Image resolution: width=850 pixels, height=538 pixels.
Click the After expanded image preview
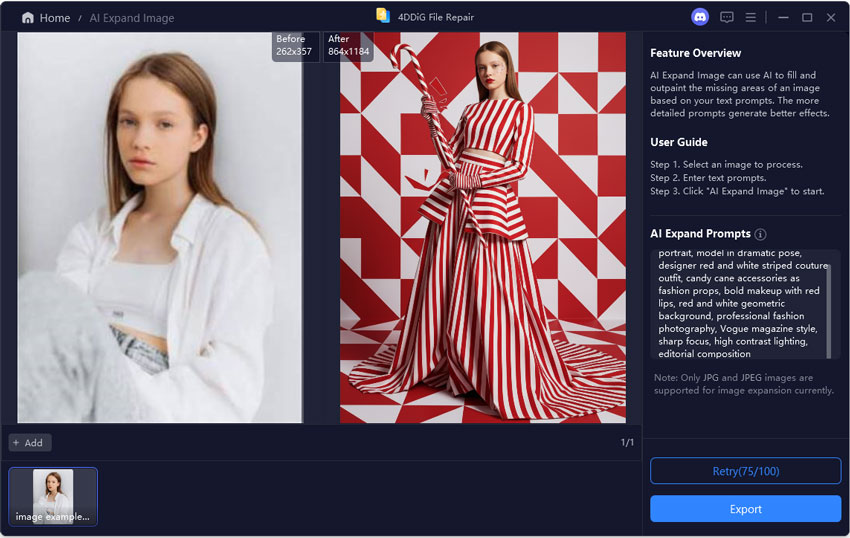pos(482,227)
